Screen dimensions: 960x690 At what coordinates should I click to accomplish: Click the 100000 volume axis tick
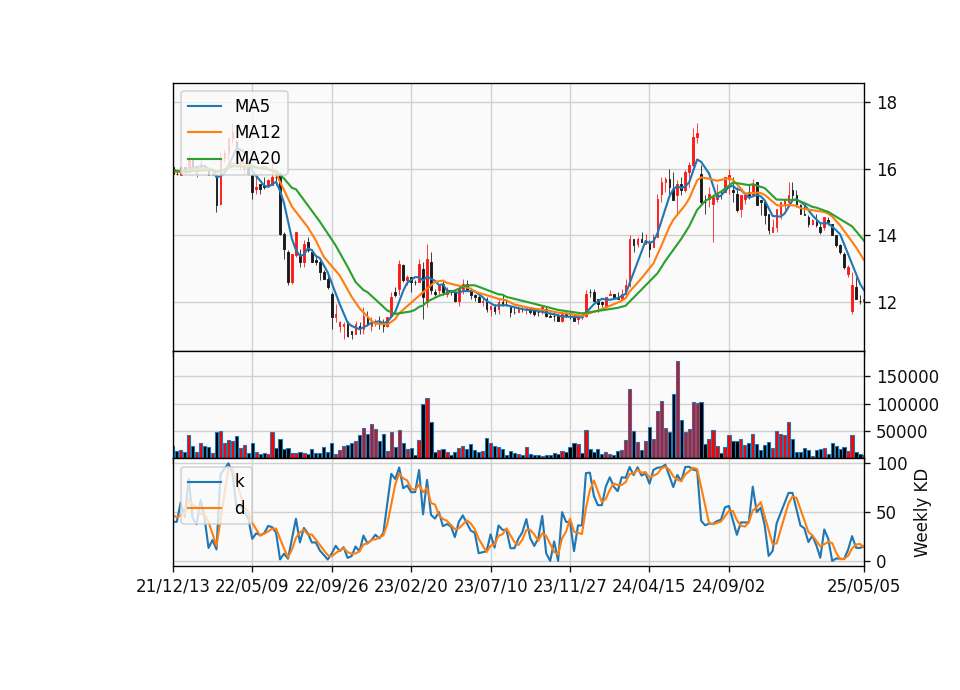pos(908,405)
